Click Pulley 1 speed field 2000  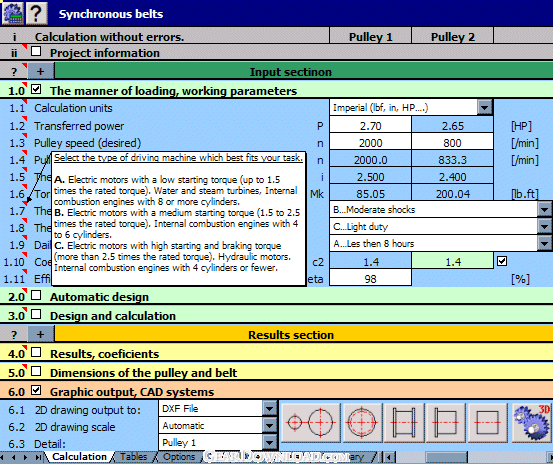pyautogui.click(x=370, y=142)
